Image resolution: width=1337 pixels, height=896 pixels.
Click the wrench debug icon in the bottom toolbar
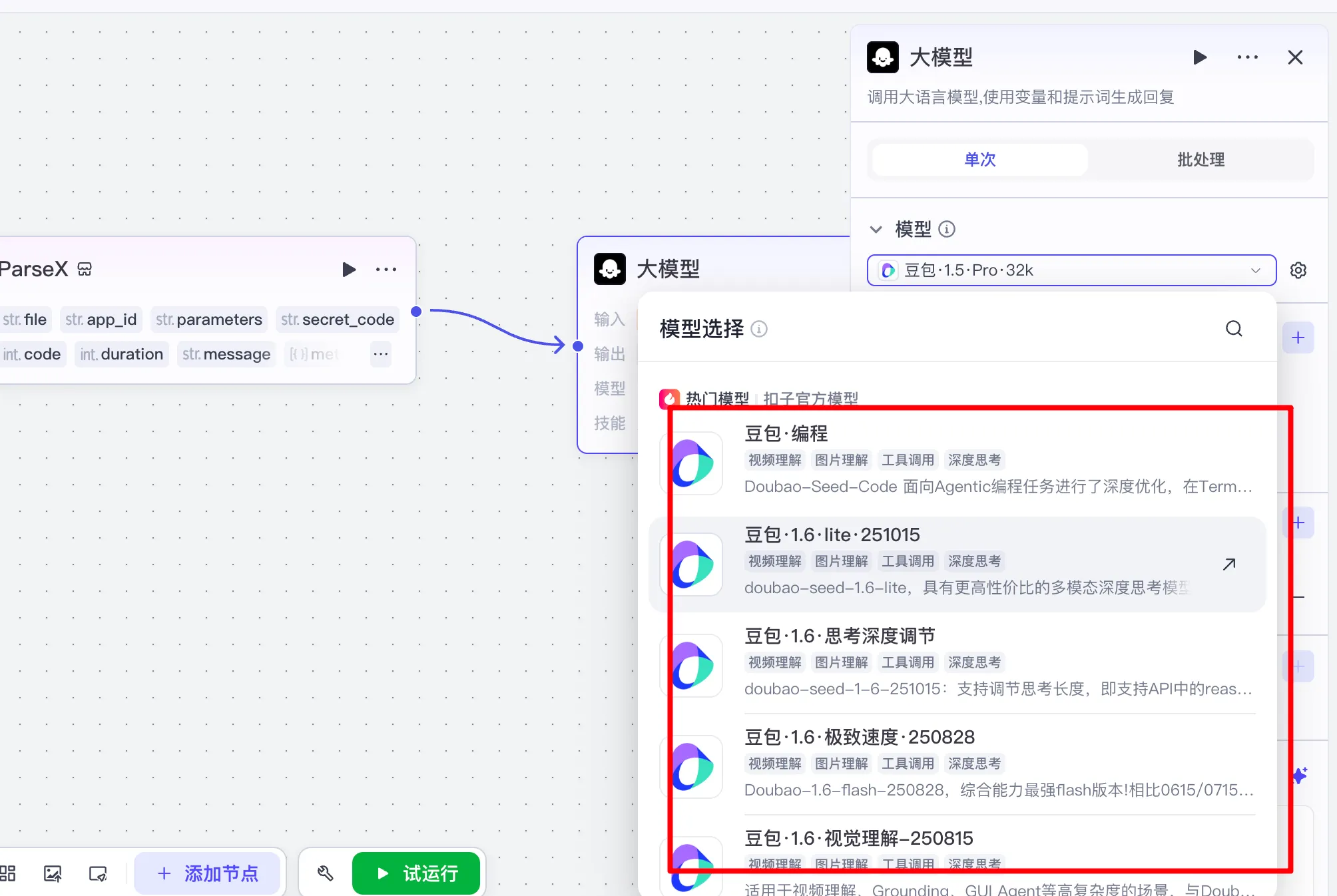pyautogui.click(x=325, y=873)
